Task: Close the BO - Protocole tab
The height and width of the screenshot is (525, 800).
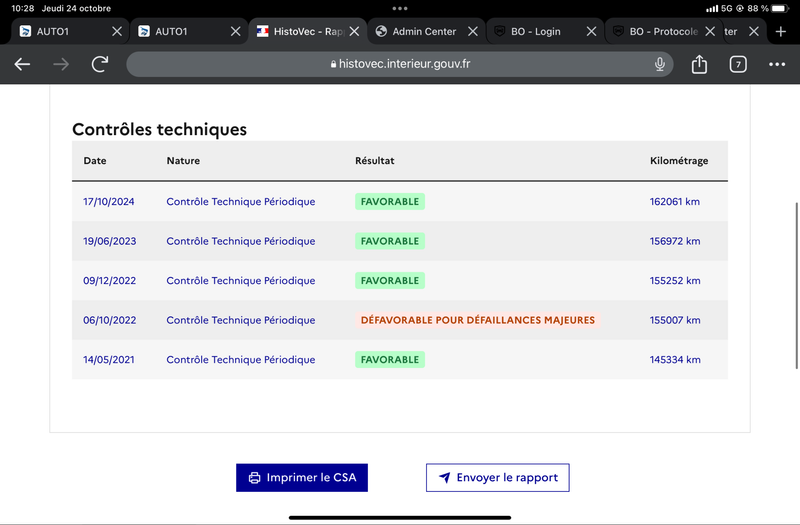Action: pos(710,32)
